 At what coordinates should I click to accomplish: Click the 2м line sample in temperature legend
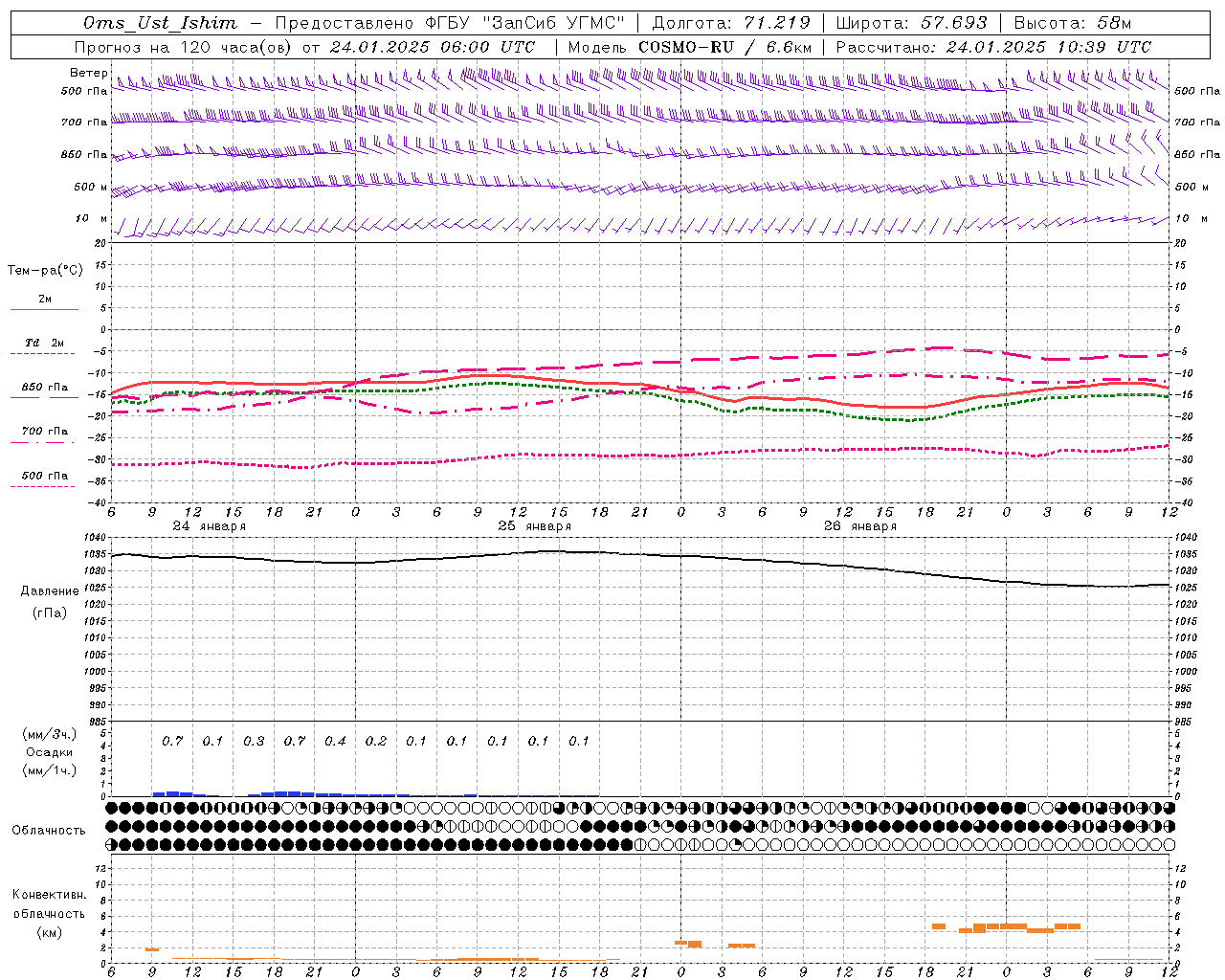[44, 310]
